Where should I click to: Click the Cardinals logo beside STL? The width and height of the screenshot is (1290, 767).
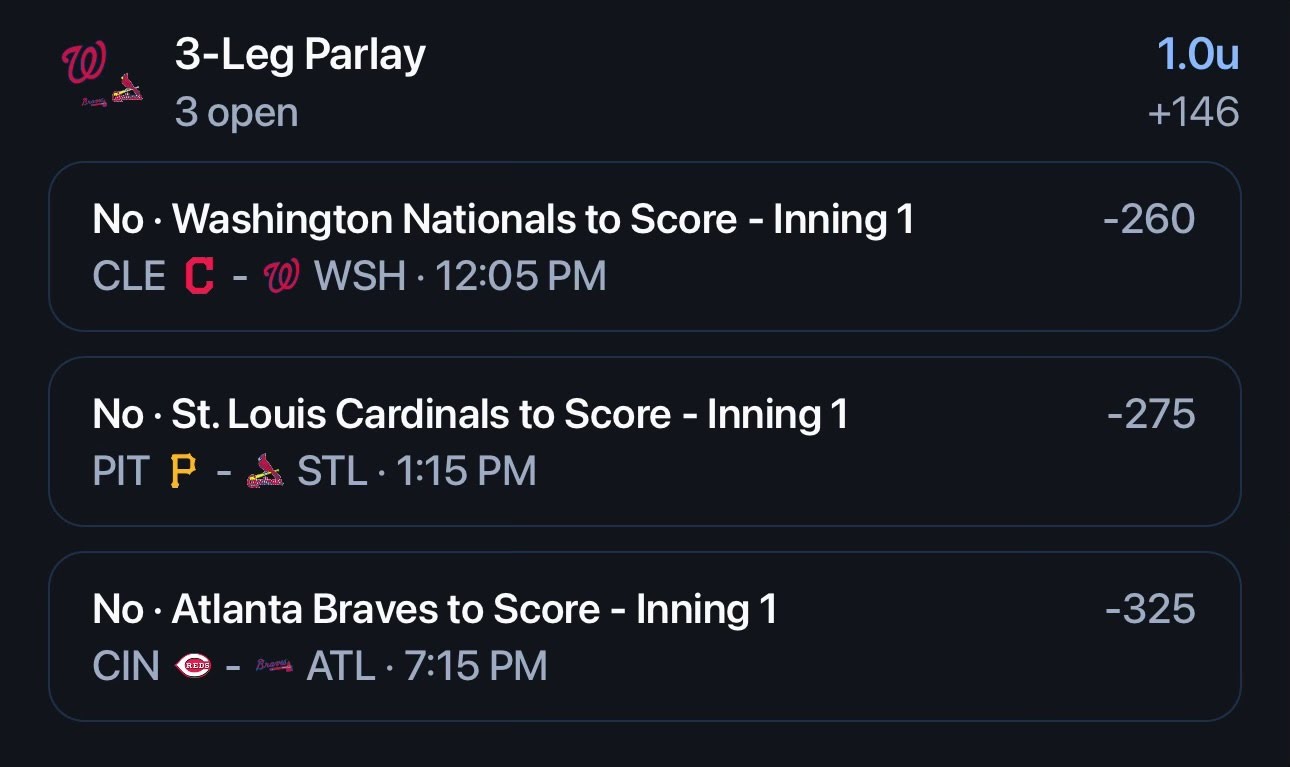[x=265, y=471]
